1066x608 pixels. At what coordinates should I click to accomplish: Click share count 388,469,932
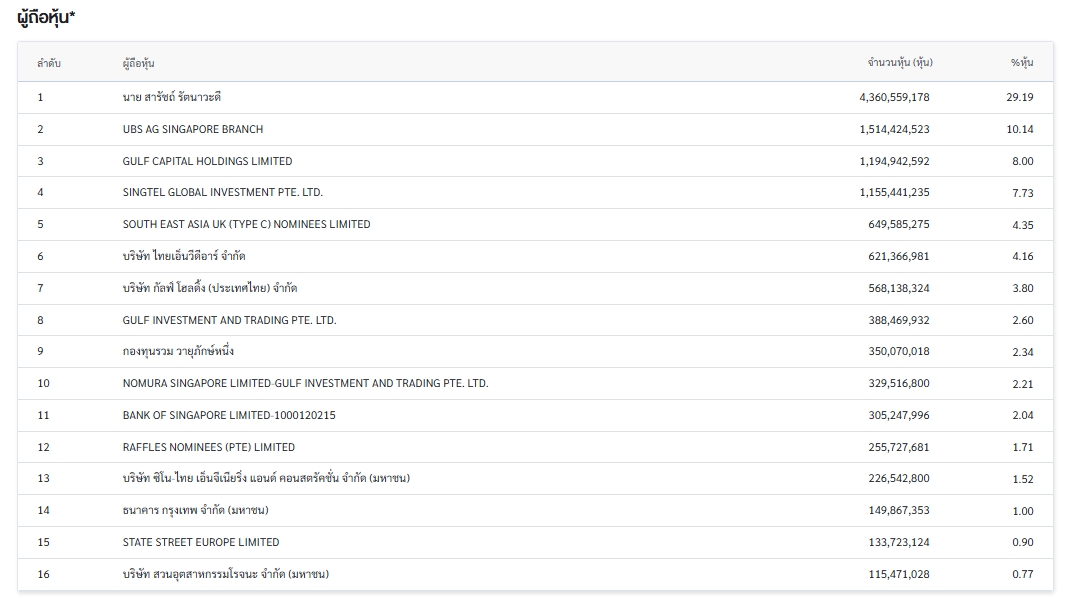(x=899, y=320)
